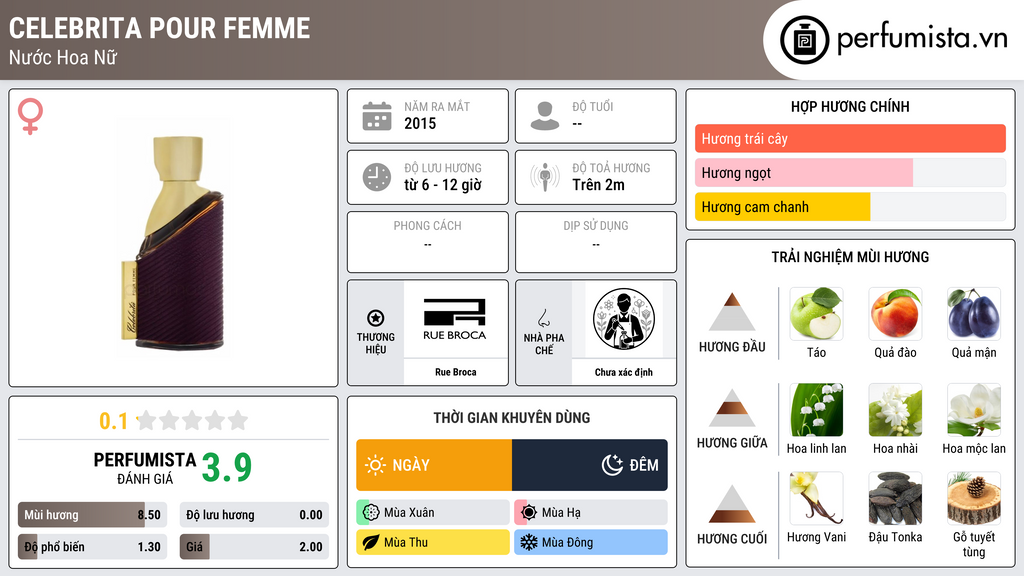
Task: Click the Rue Broca brand name link
Action: coord(455,372)
